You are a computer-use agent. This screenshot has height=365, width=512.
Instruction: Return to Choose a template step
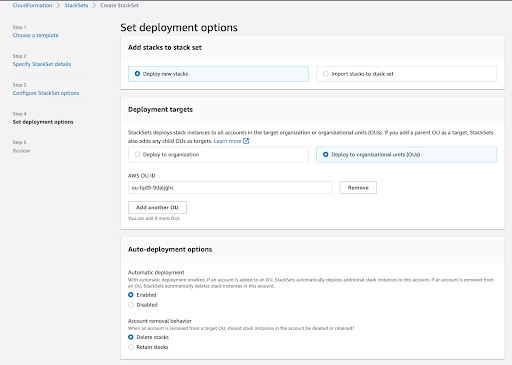click(35, 35)
